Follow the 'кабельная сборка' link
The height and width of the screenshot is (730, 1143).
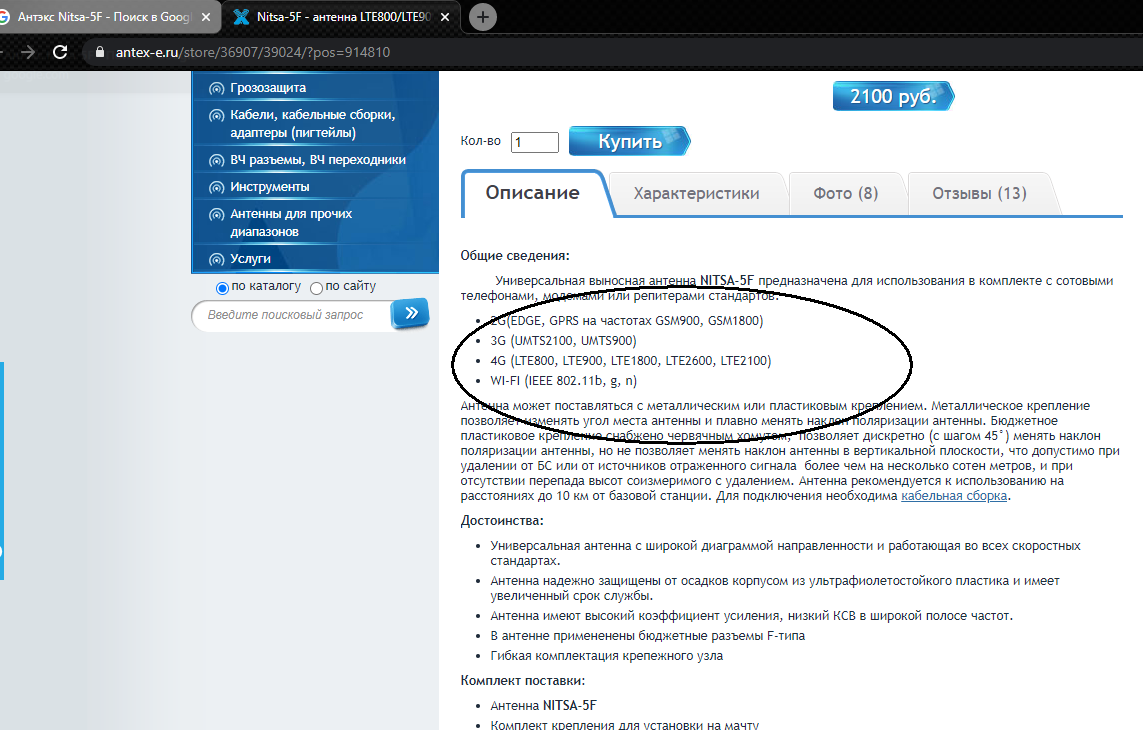tap(954, 496)
